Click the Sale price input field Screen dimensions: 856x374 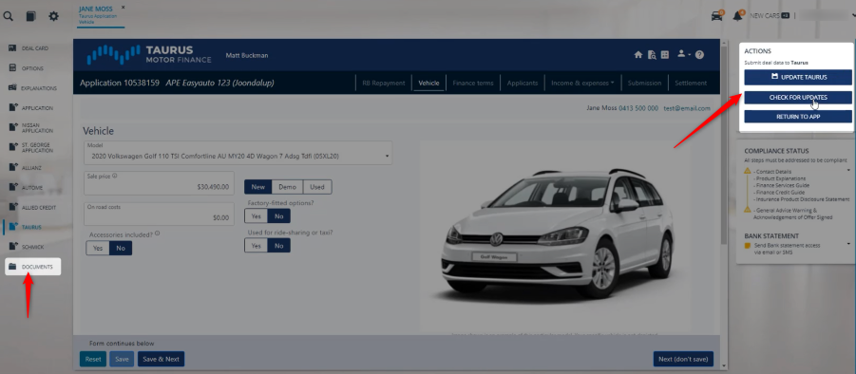(x=159, y=183)
